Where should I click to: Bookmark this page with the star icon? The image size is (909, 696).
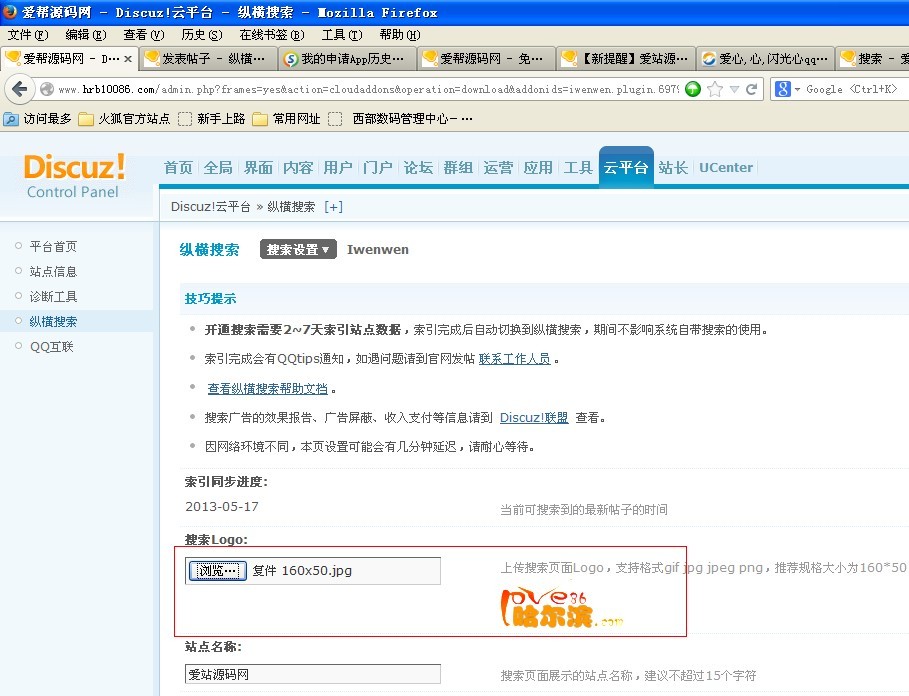[x=715, y=89]
